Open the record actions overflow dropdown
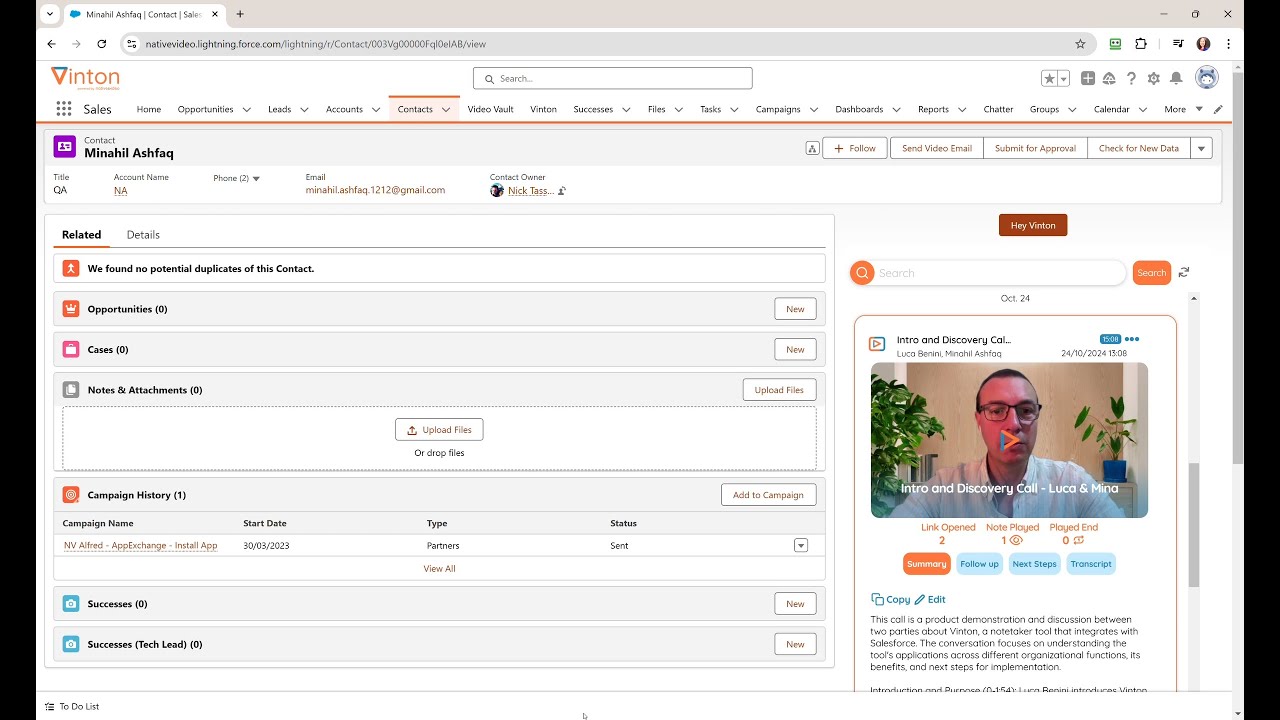 coord(1202,148)
